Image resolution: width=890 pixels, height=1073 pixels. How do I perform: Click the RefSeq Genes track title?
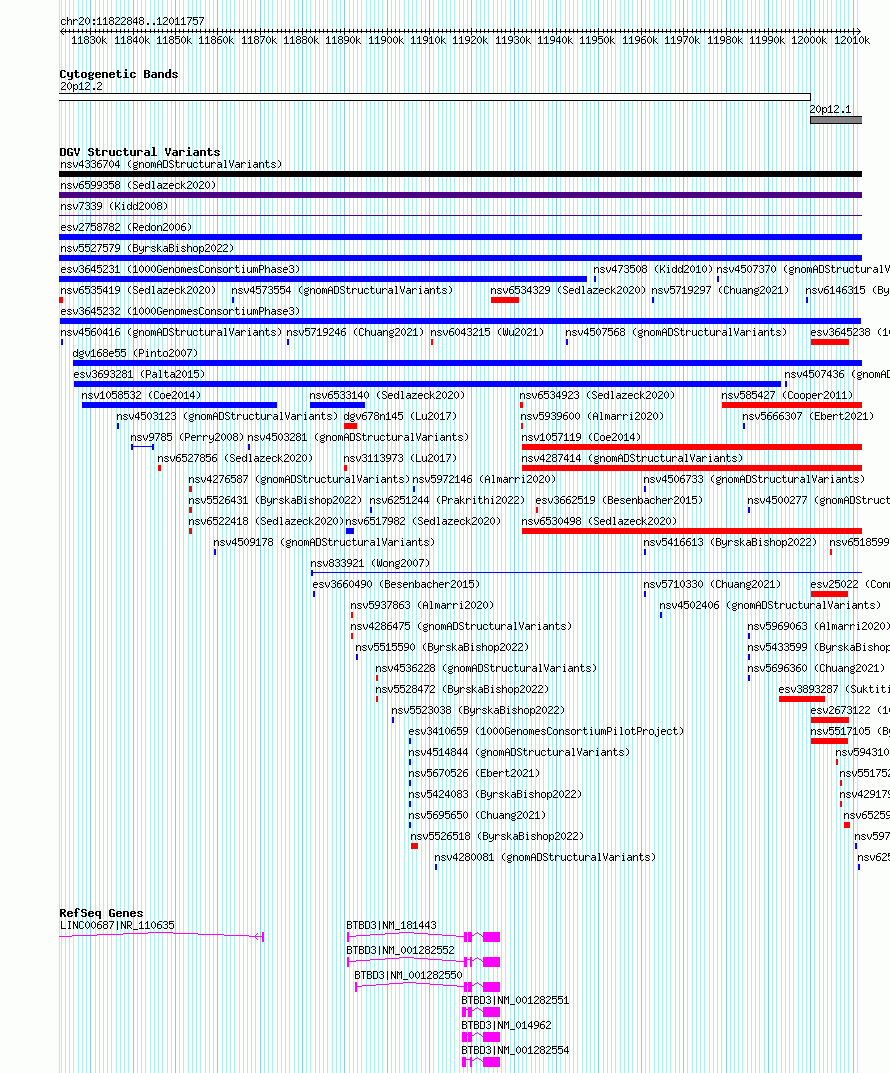[x=101, y=913]
